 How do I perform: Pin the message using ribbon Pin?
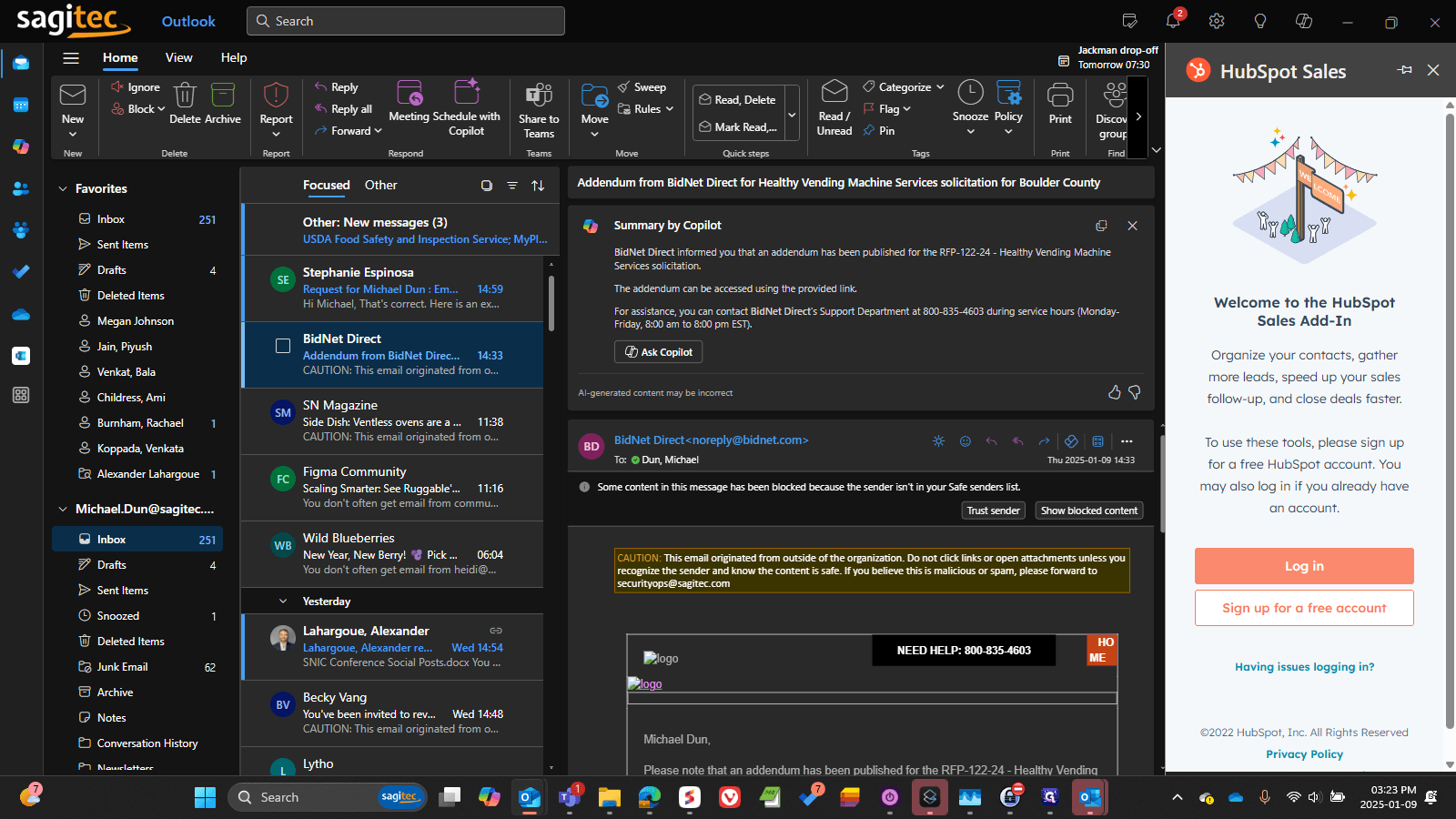tap(879, 131)
